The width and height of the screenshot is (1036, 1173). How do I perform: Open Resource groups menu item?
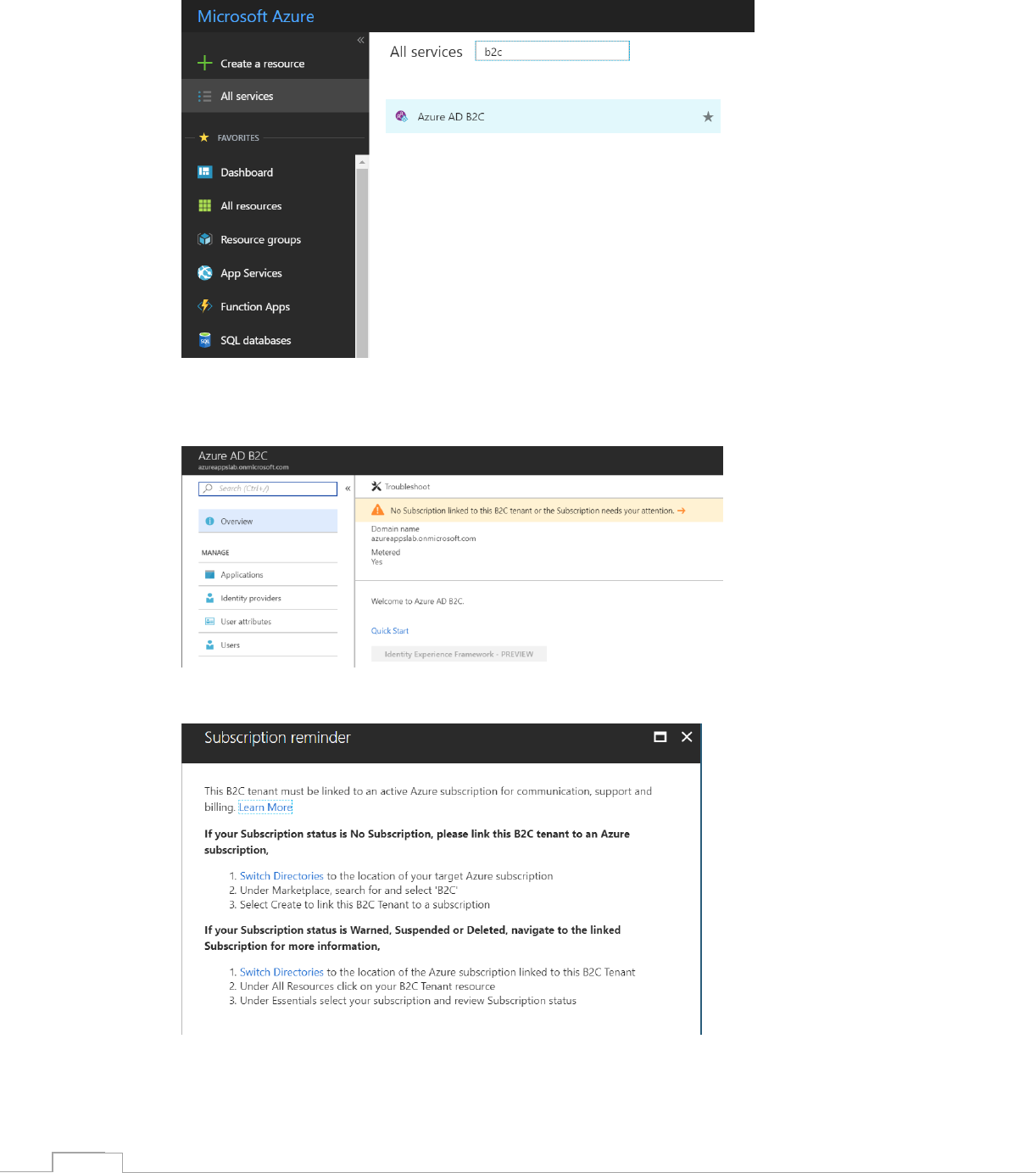pyautogui.click(x=260, y=240)
